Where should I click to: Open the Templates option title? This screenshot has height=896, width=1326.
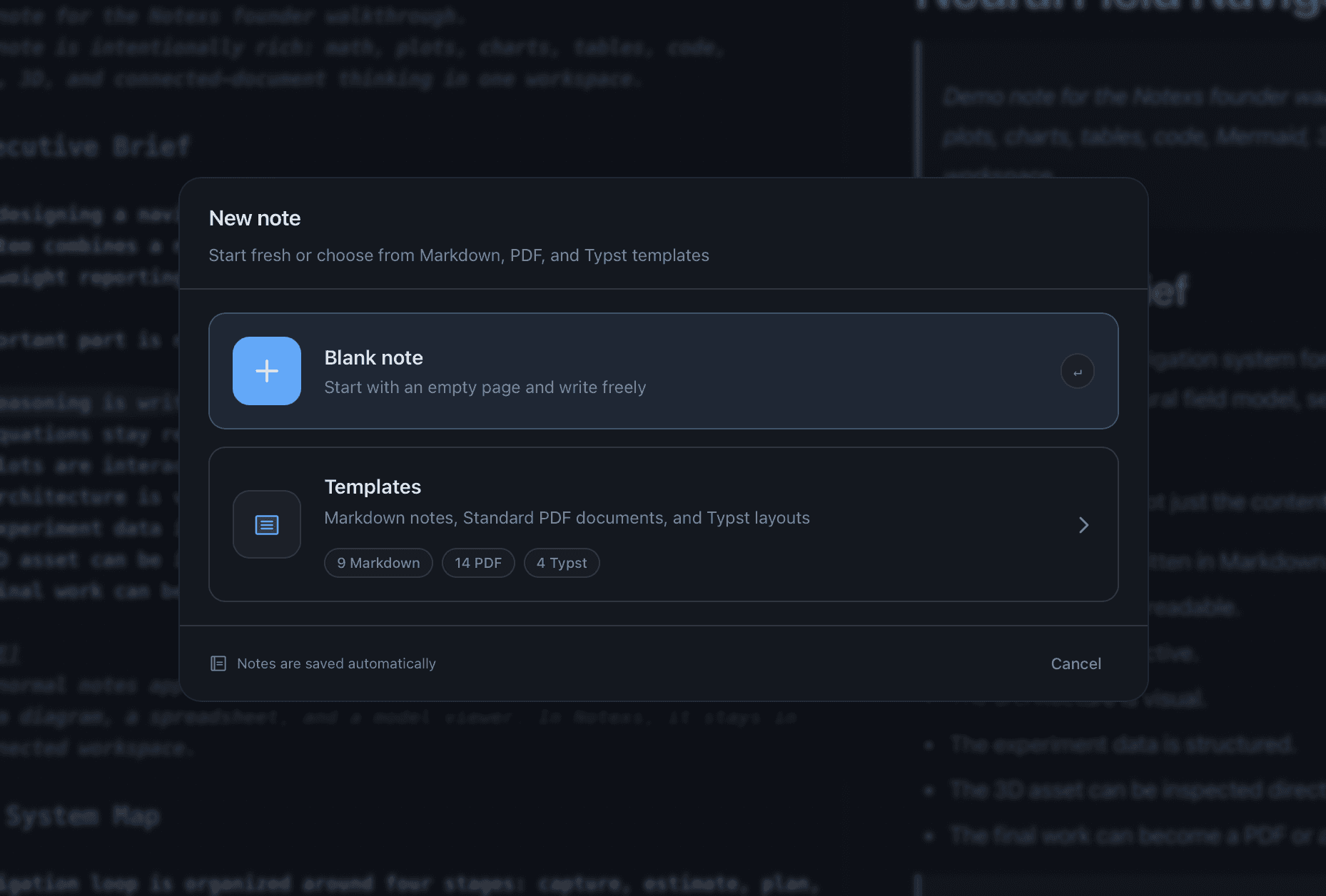[x=373, y=487]
